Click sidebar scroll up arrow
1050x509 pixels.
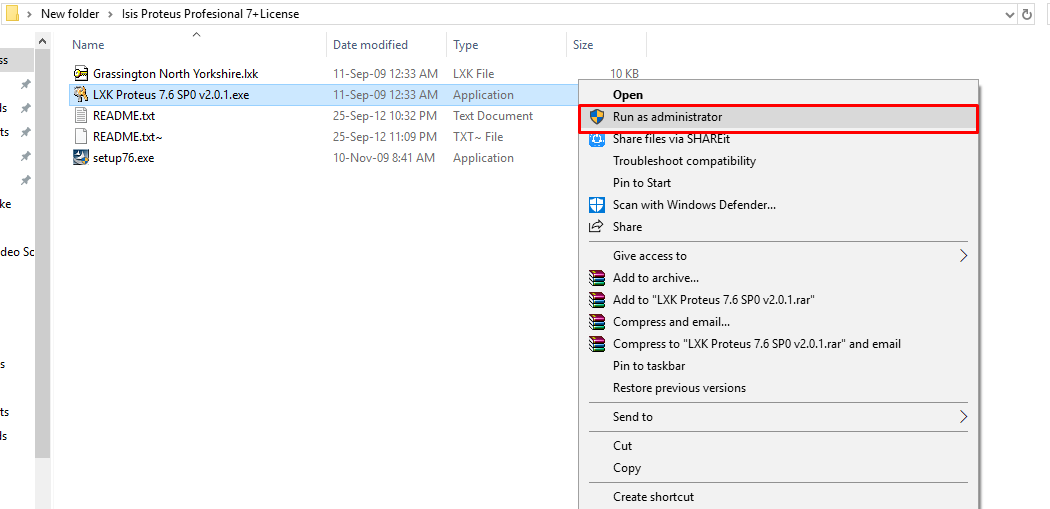[42, 42]
